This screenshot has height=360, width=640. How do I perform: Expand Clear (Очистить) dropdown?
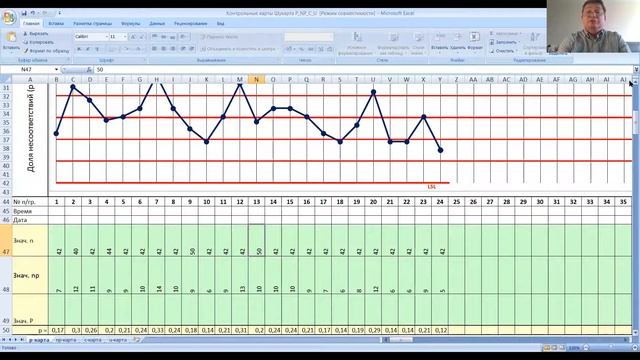click(x=516, y=51)
